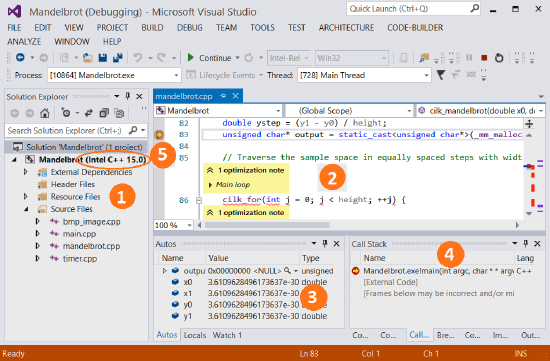Click the editor horizontal scrollbar thumb
Viewport: 550px width, 361px height.
(267, 225)
